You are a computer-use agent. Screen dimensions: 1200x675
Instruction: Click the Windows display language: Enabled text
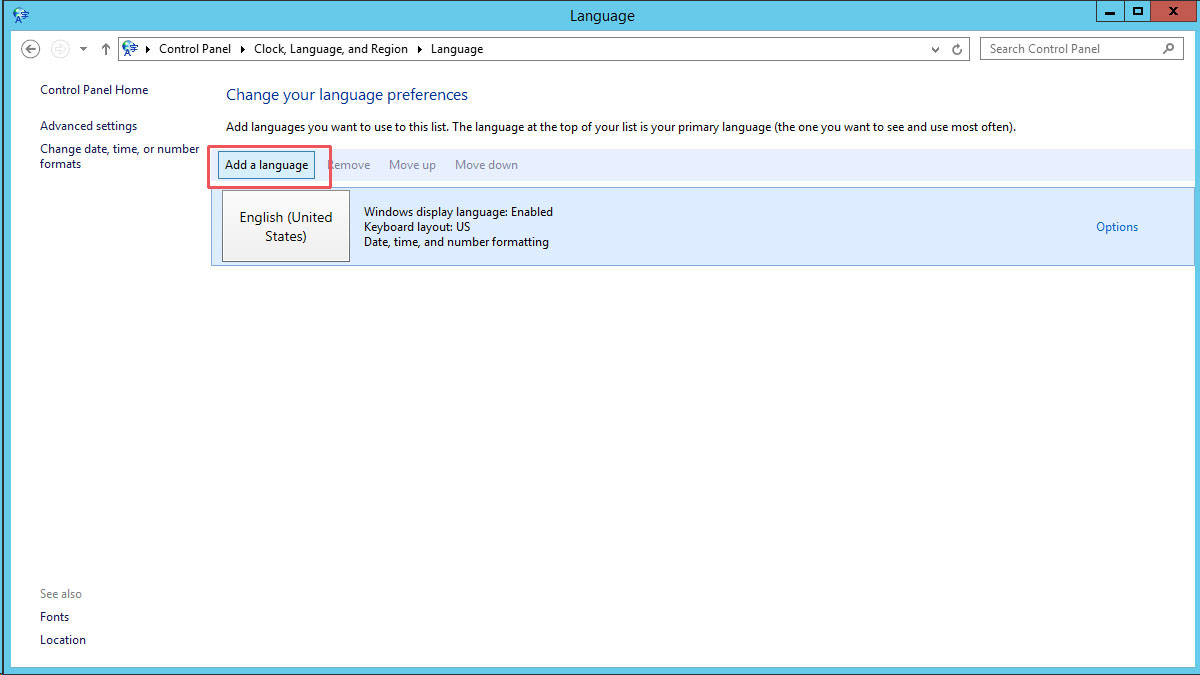coord(458,212)
